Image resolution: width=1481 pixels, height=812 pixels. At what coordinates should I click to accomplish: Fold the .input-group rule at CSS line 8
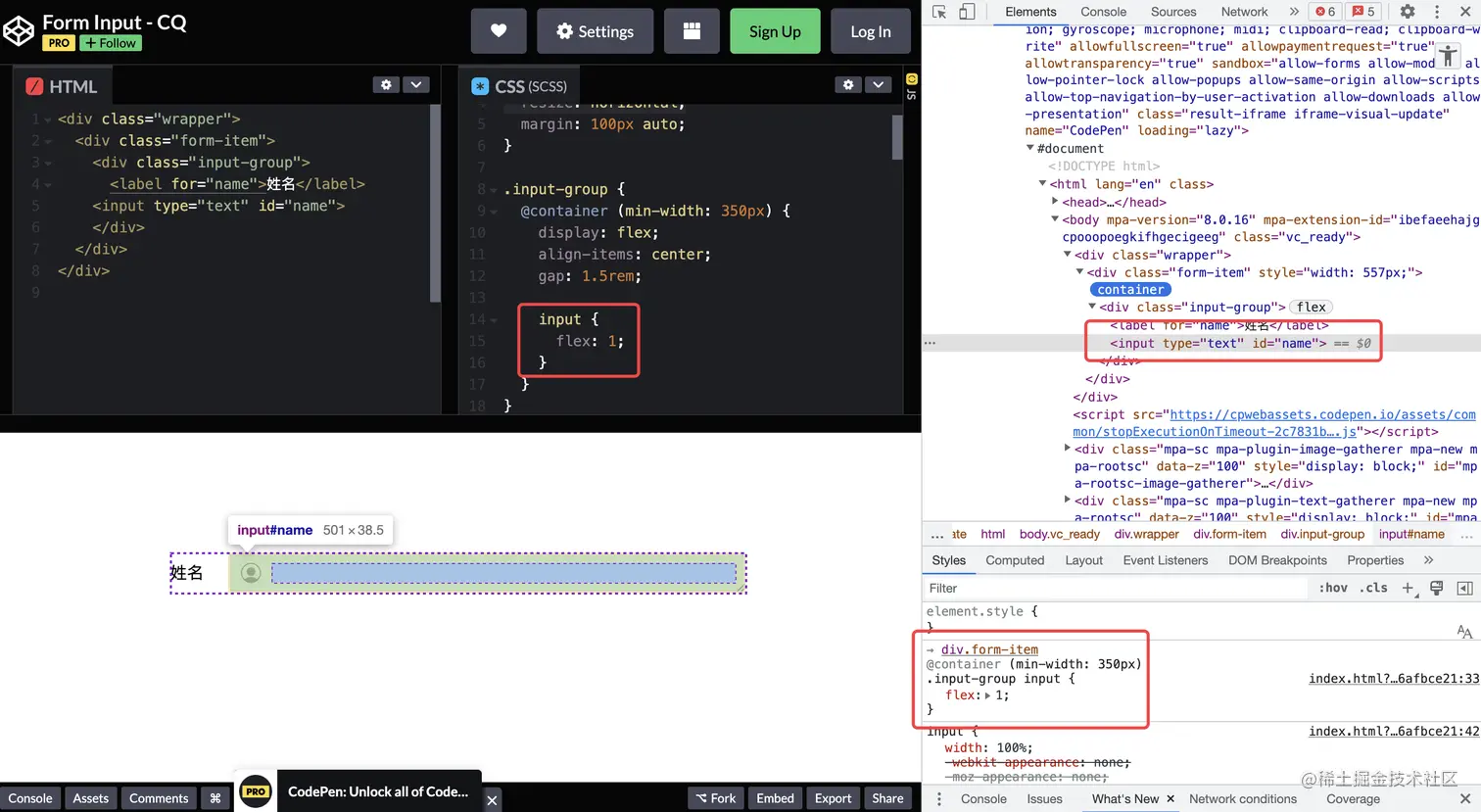click(494, 190)
